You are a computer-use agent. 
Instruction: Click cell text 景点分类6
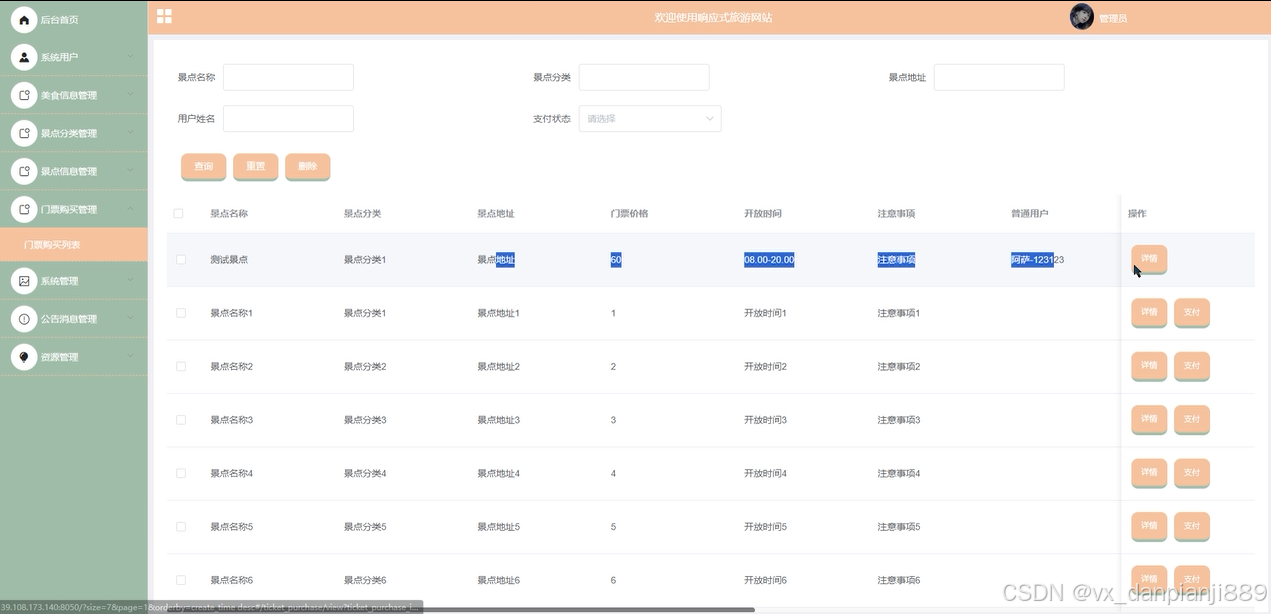coord(365,580)
